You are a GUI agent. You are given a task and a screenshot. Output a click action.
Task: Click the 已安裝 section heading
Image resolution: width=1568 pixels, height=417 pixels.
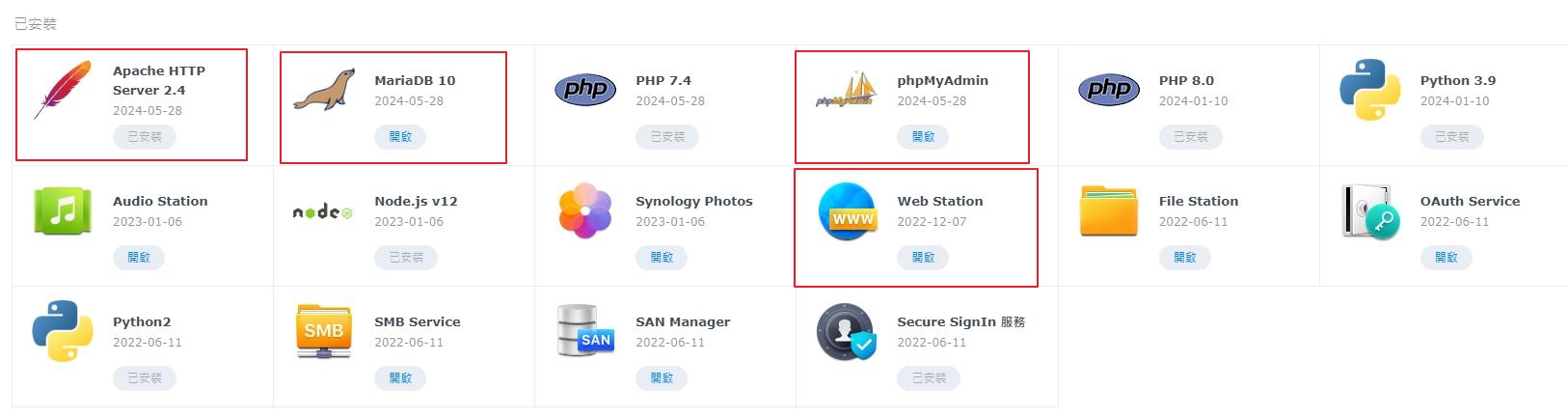[36, 24]
